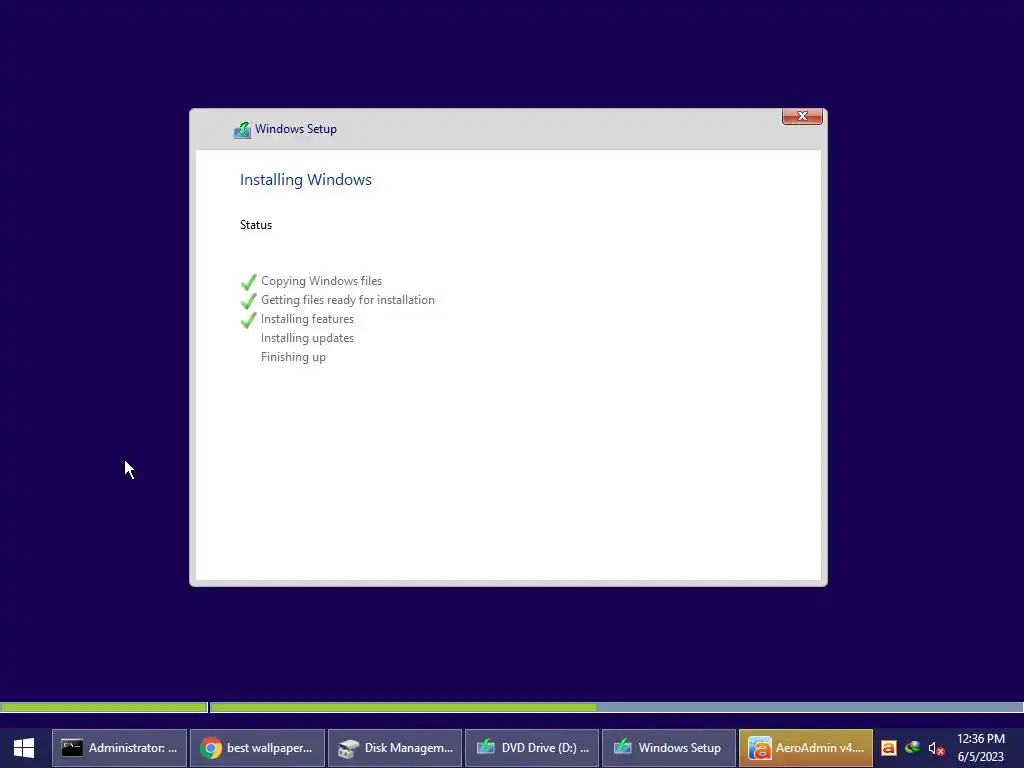Image resolution: width=1024 pixels, height=768 pixels.
Task: Open the Chrome 'best wallpaper' taskbar item
Action: [x=257, y=748]
